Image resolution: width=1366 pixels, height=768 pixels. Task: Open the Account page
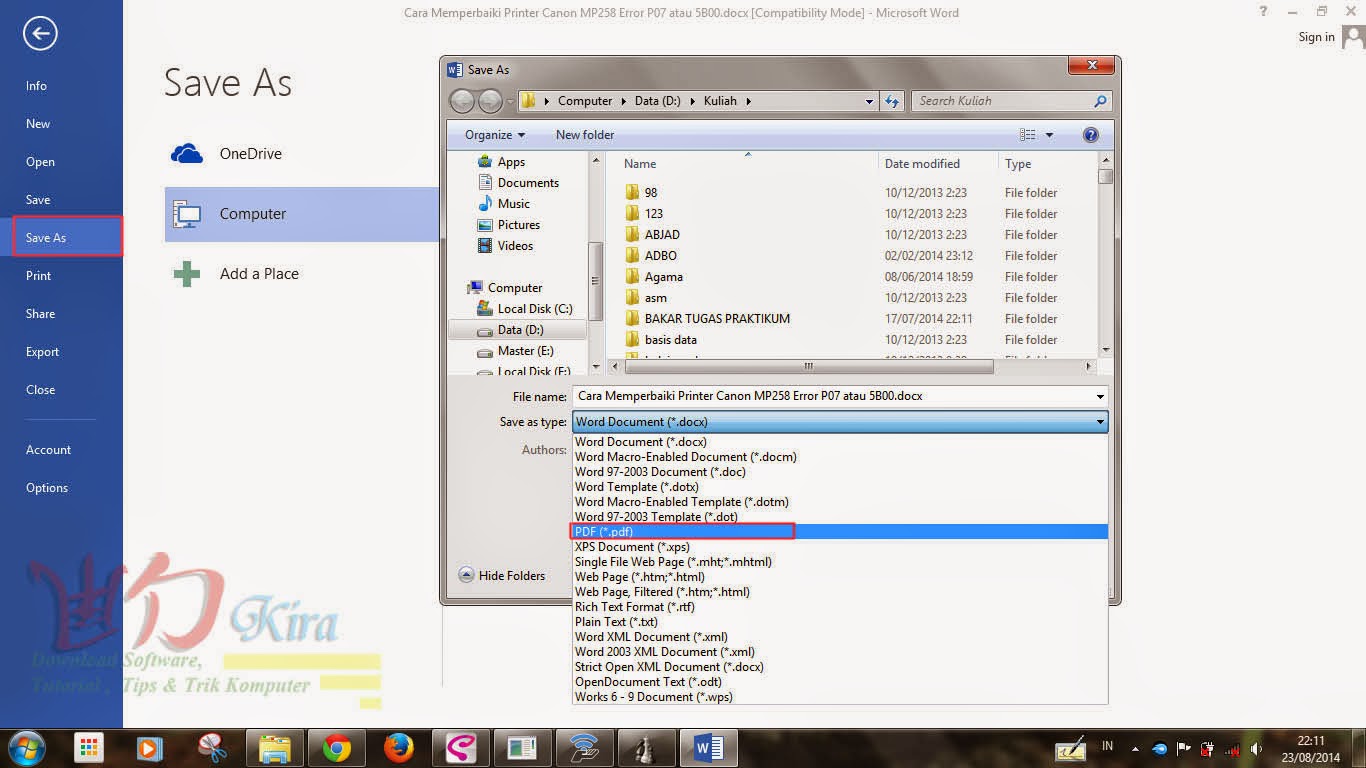click(x=48, y=450)
